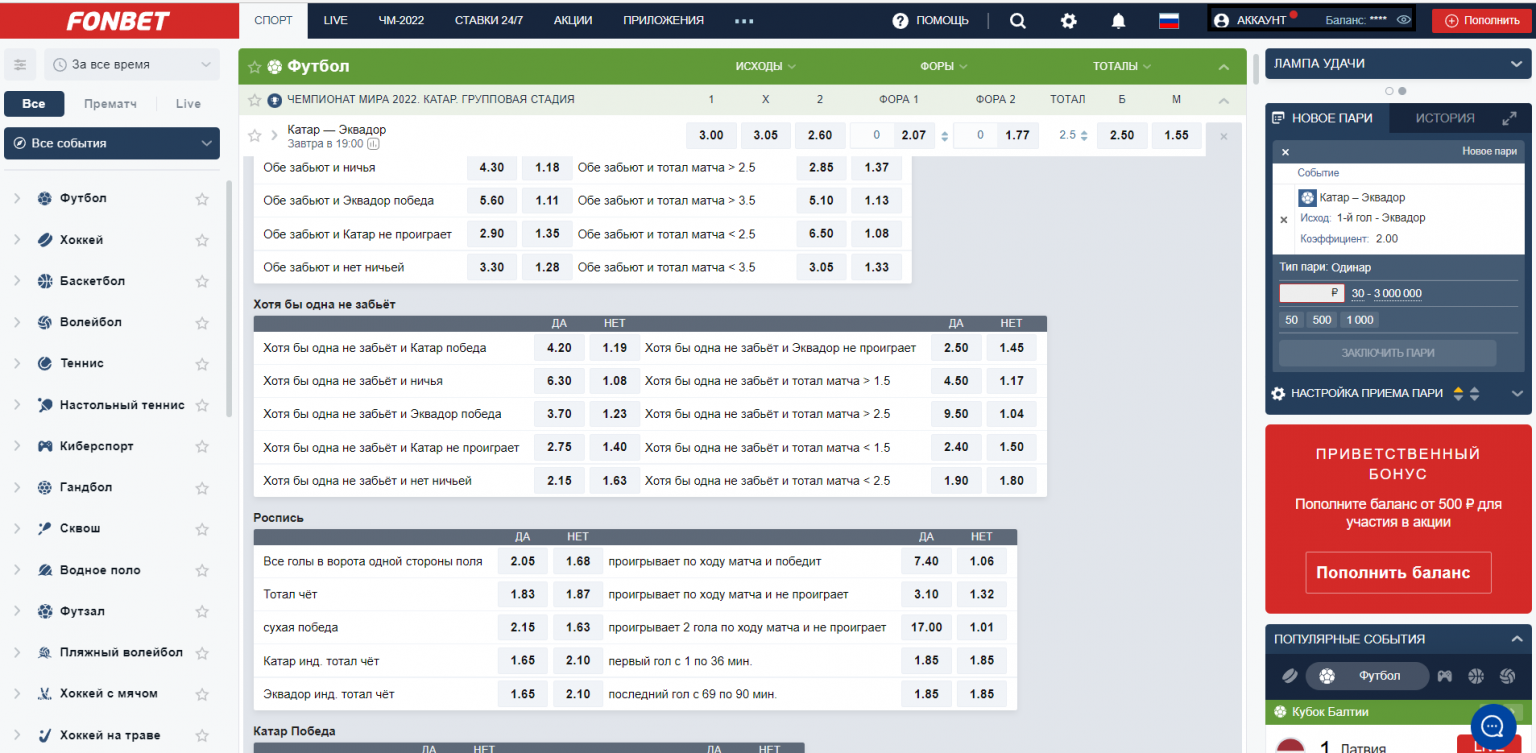This screenshot has width=1536, height=753.
Task: Click the FONBET logo
Action: point(118,21)
